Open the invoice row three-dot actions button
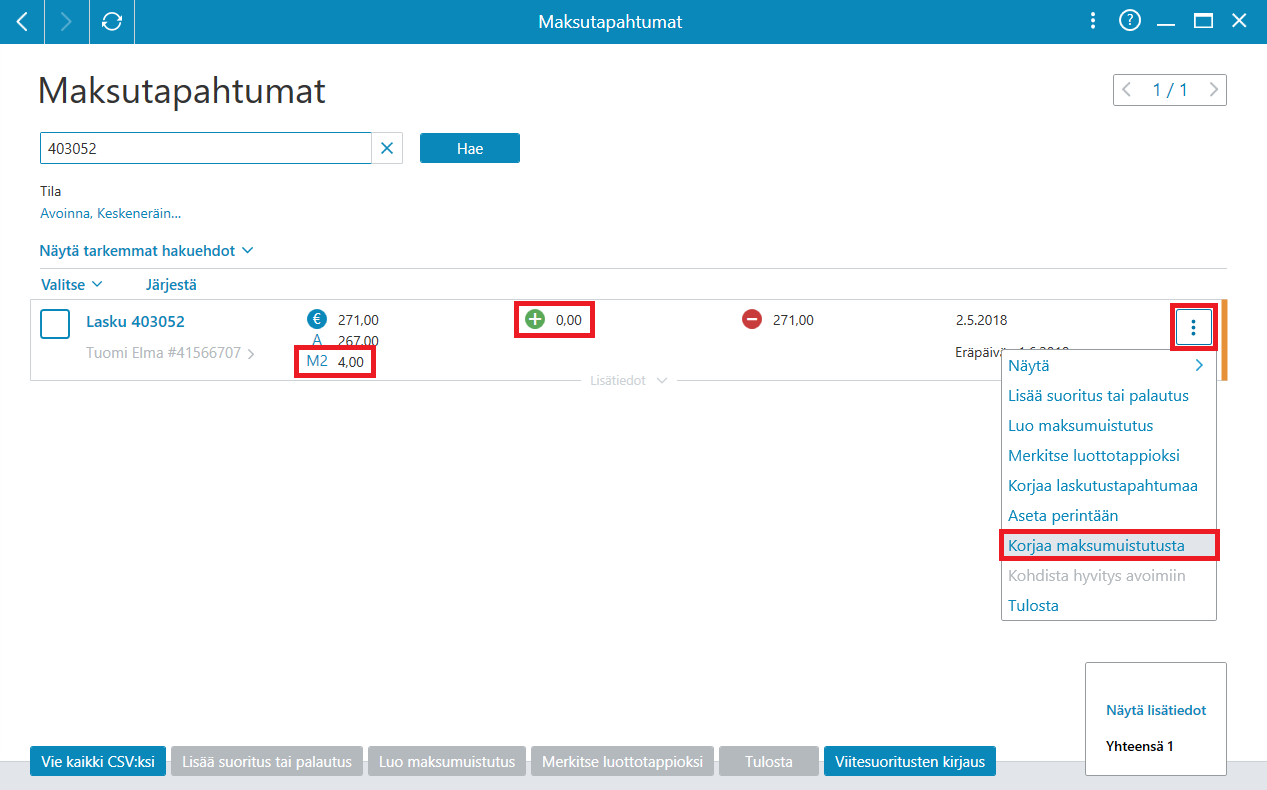The image size is (1267, 790). tap(1194, 326)
